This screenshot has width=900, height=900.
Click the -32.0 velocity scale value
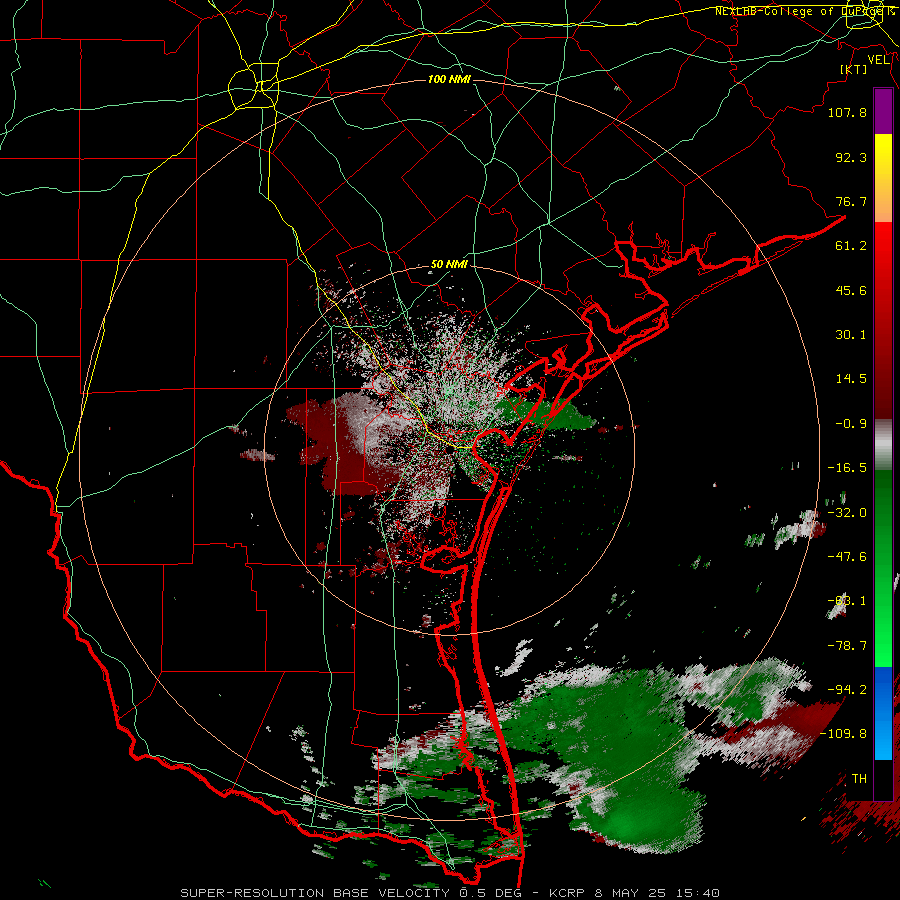click(x=847, y=513)
